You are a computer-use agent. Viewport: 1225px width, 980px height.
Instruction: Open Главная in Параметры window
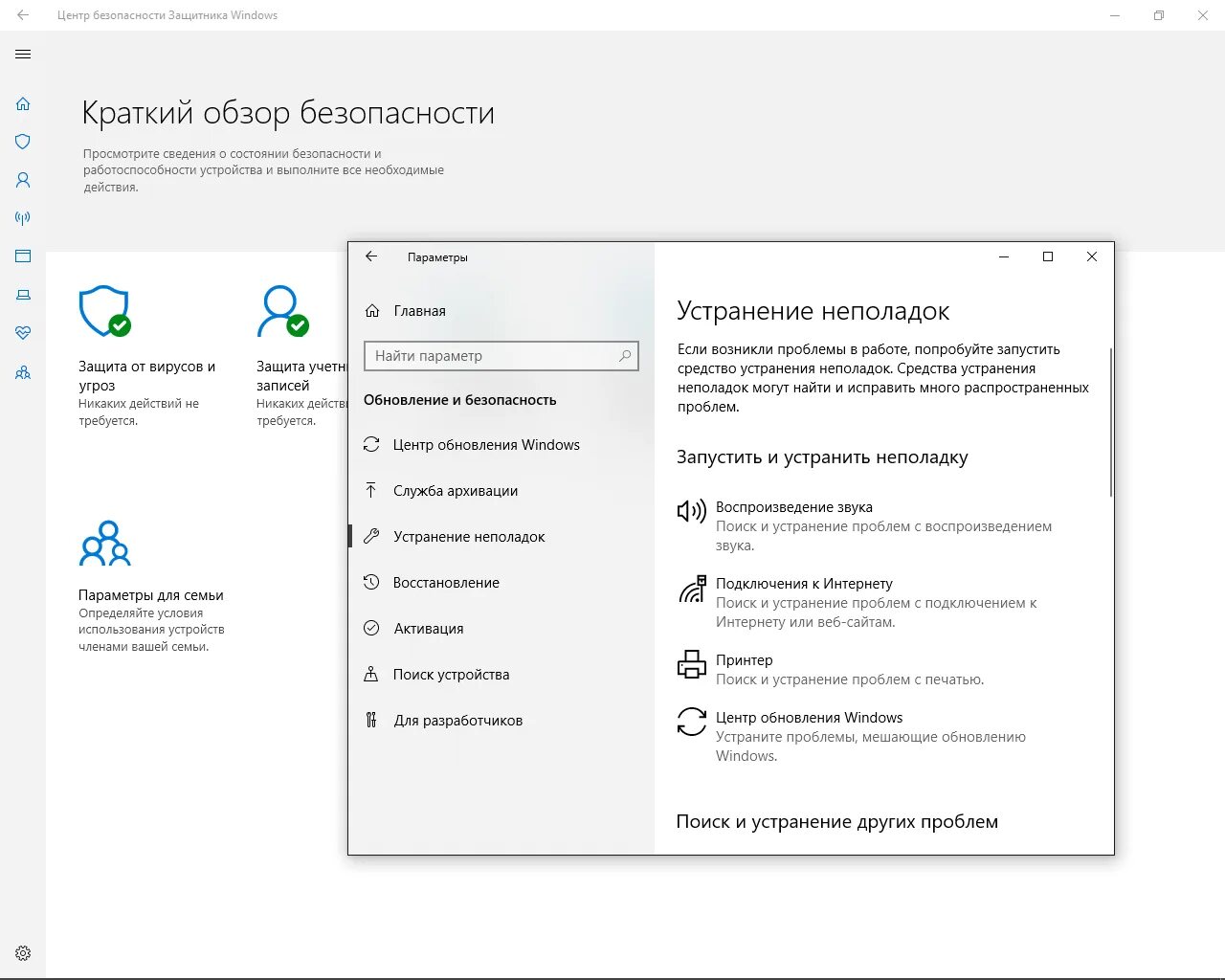click(x=501, y=311)
